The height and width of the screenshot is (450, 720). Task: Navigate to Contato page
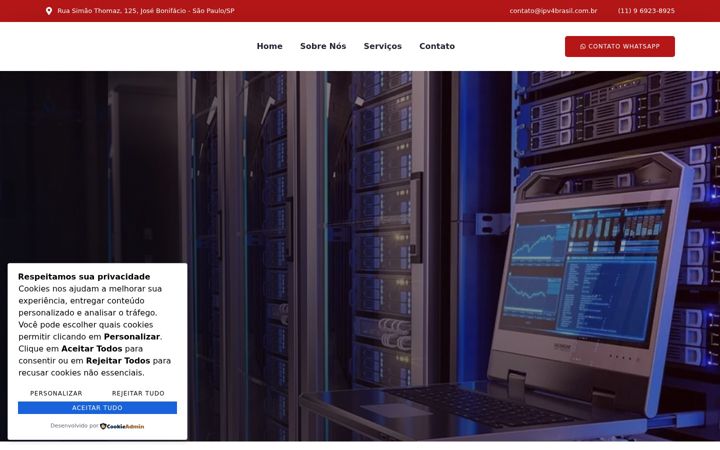pos(437,46)
